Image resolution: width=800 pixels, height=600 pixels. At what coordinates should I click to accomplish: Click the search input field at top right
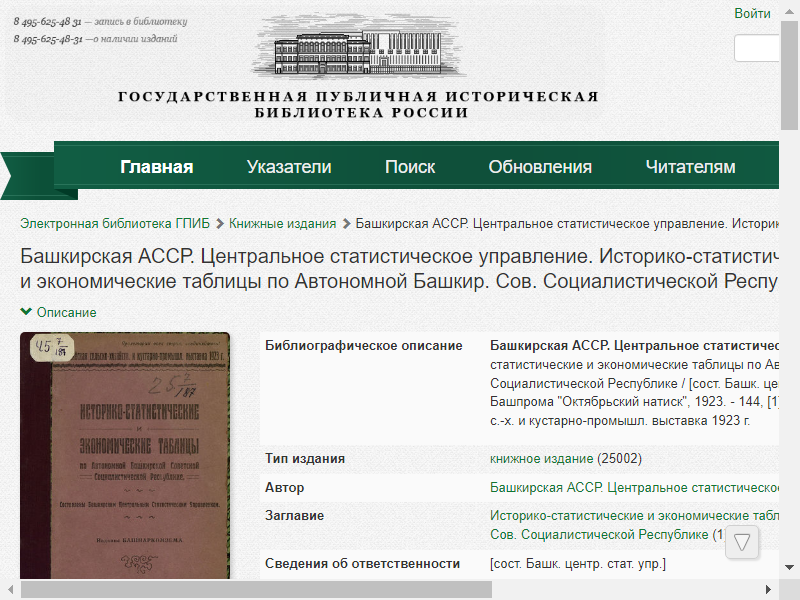(756, 48)
